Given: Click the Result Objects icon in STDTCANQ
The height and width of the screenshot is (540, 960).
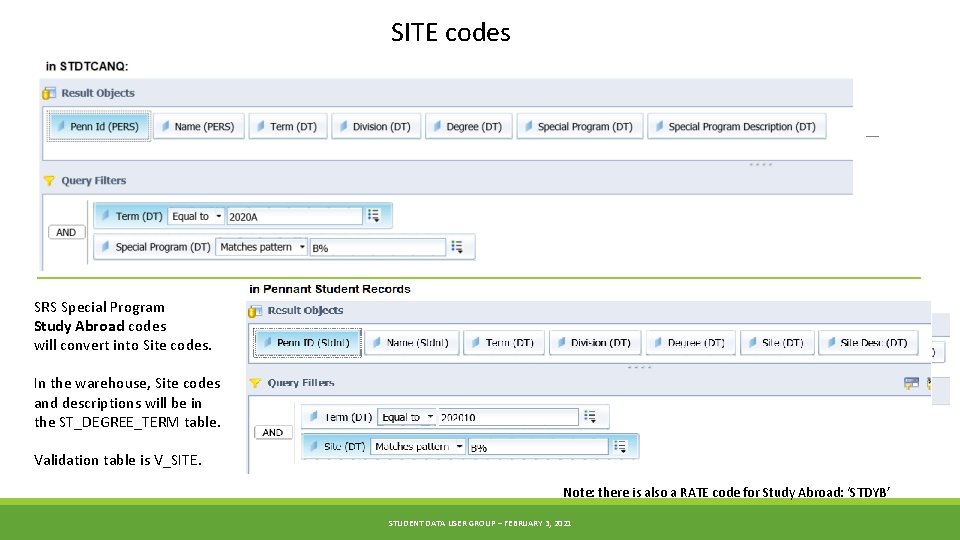Looking at the screenshot, I should pyautogui.click(x=49, y=93).
